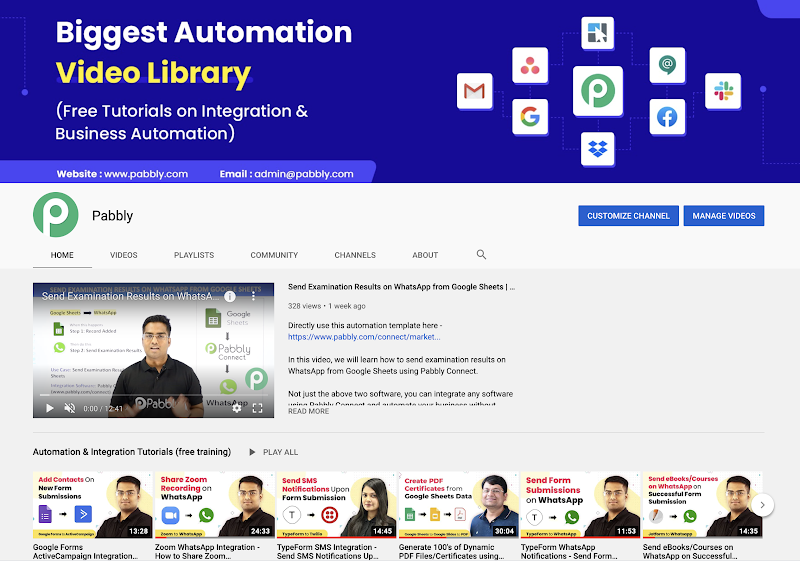Open Create PDF Certificates thumbnail
This screenshot has width=800, height=562.
pos(458,504)
